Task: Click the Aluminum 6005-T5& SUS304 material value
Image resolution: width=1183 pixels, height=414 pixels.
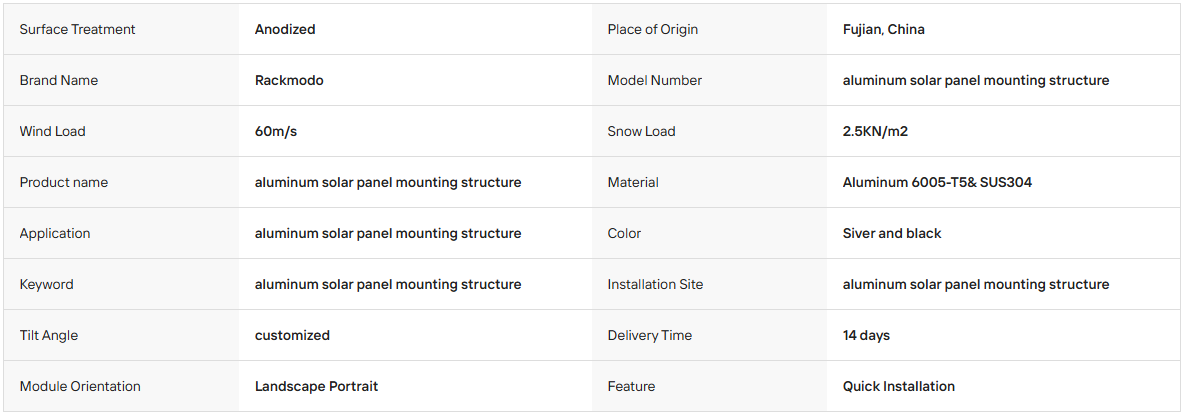Action: pos(937,182)
